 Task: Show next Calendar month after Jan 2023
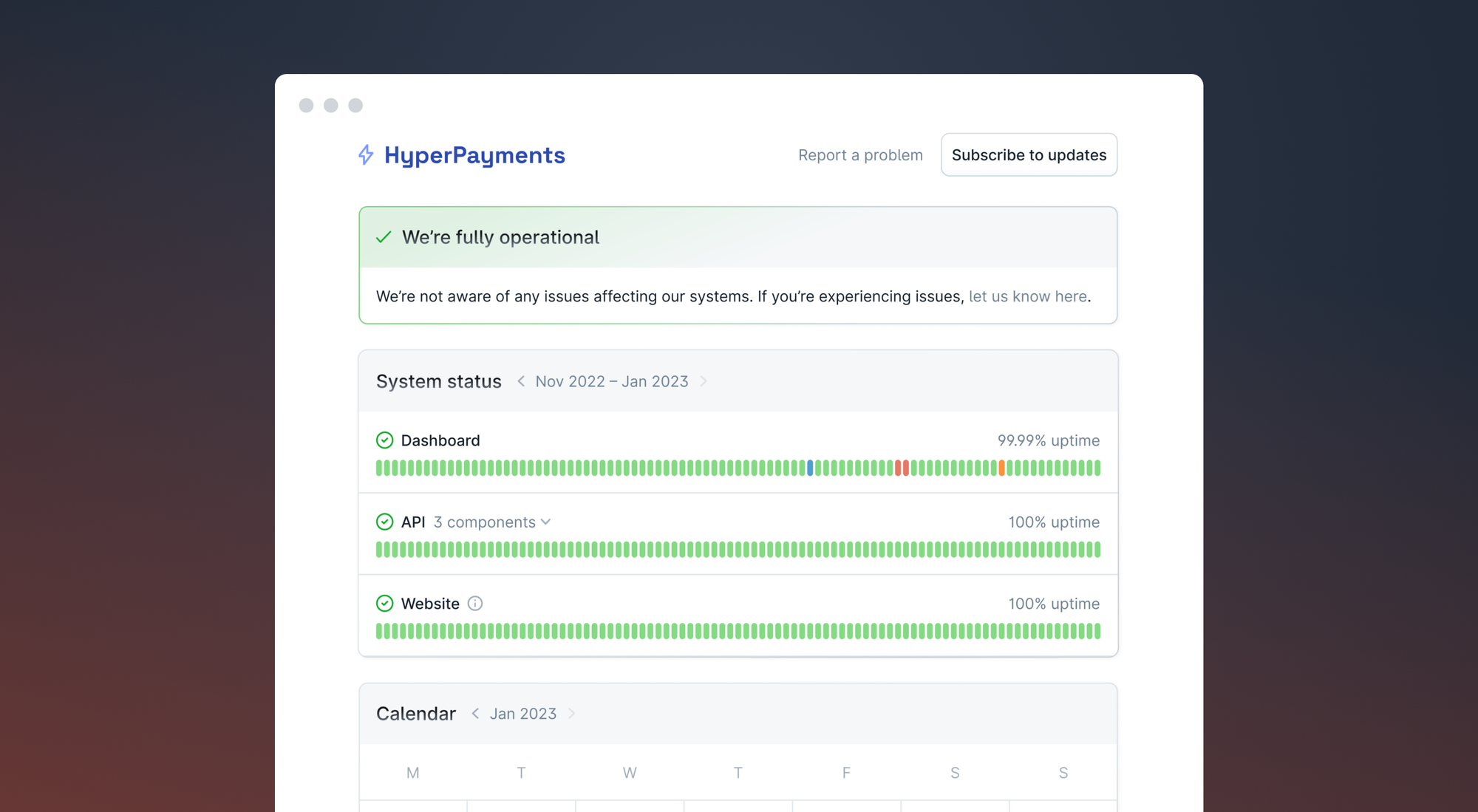click(571, 714)
